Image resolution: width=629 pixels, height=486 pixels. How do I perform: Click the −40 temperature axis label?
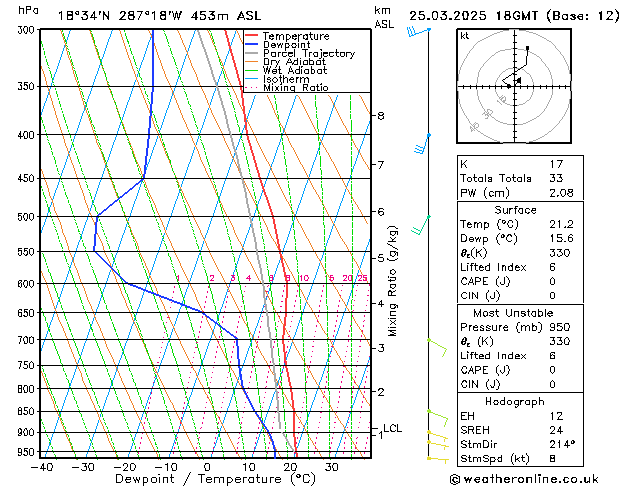(42, 467)
